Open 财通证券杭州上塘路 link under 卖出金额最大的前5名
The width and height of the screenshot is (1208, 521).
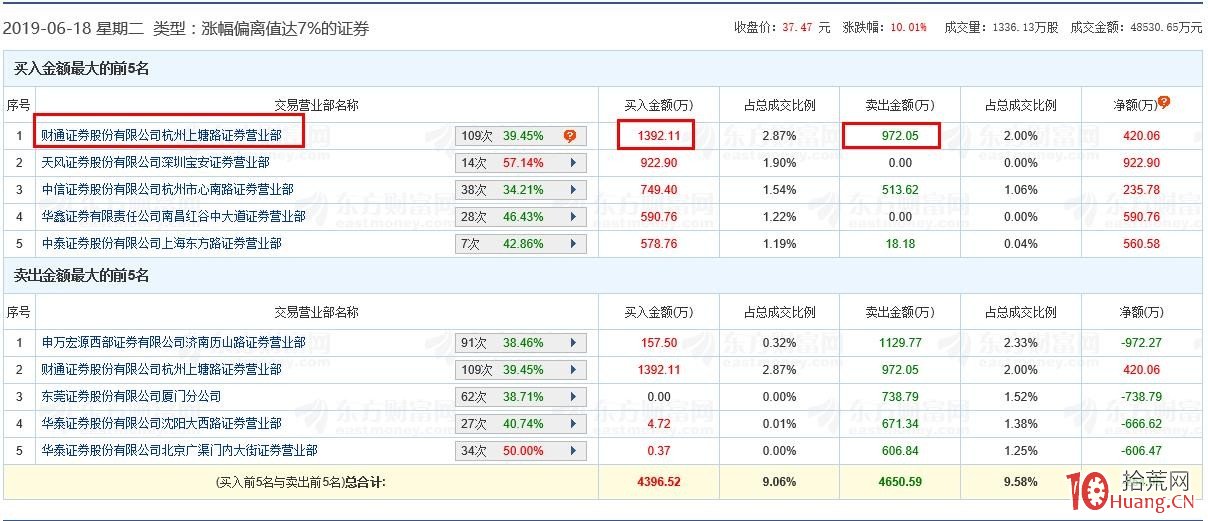[161, 369]
